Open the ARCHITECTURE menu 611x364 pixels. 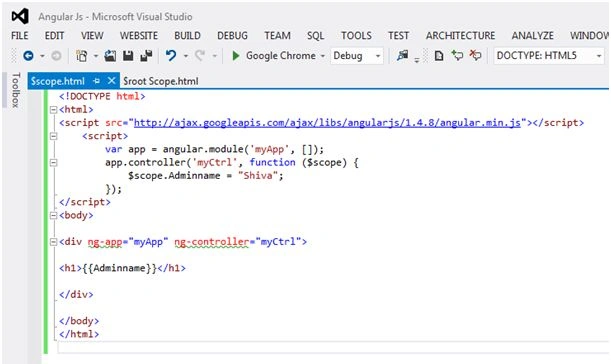pos(460,35)
